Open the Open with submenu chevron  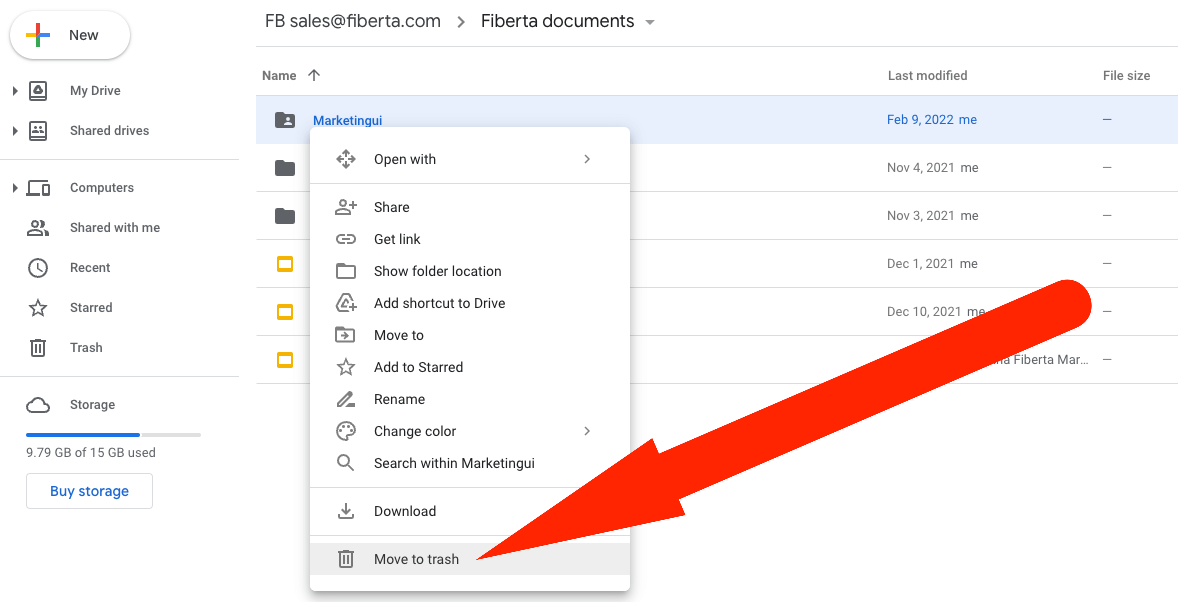587,159
